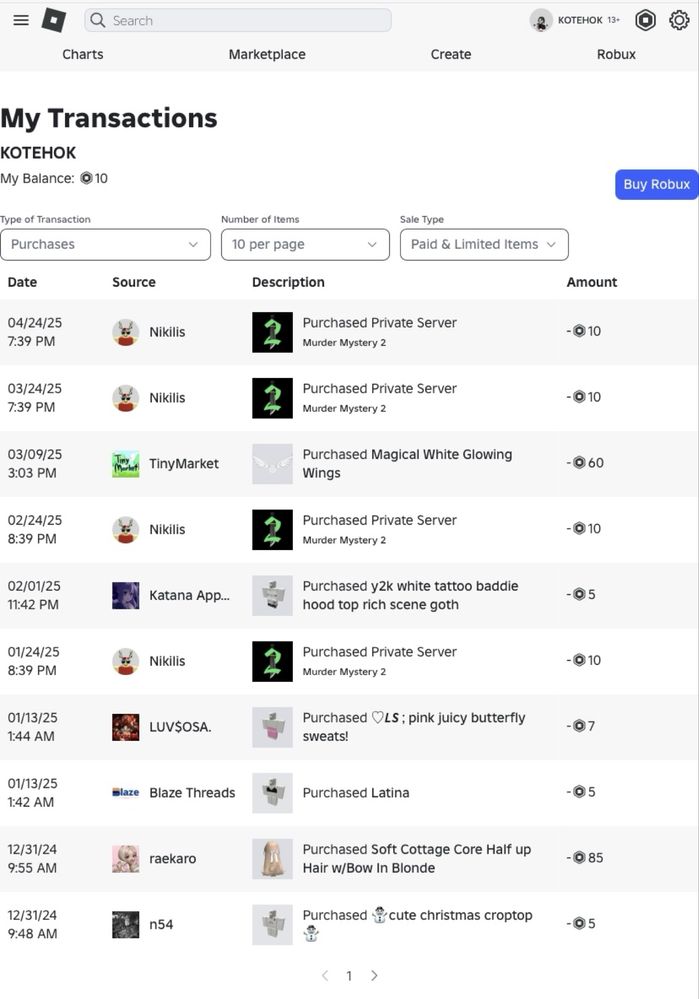Click page number 1 in pagination
Viewport: 699px width, 999px height.
[349, 976]
